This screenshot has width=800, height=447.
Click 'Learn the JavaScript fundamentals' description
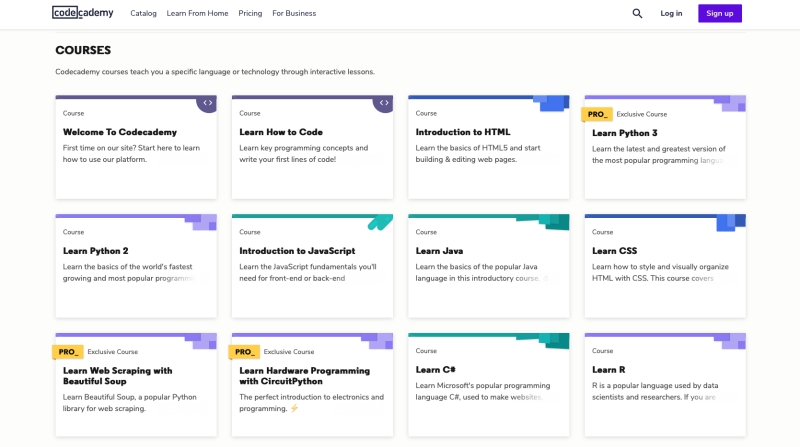(x=308, y=272)
